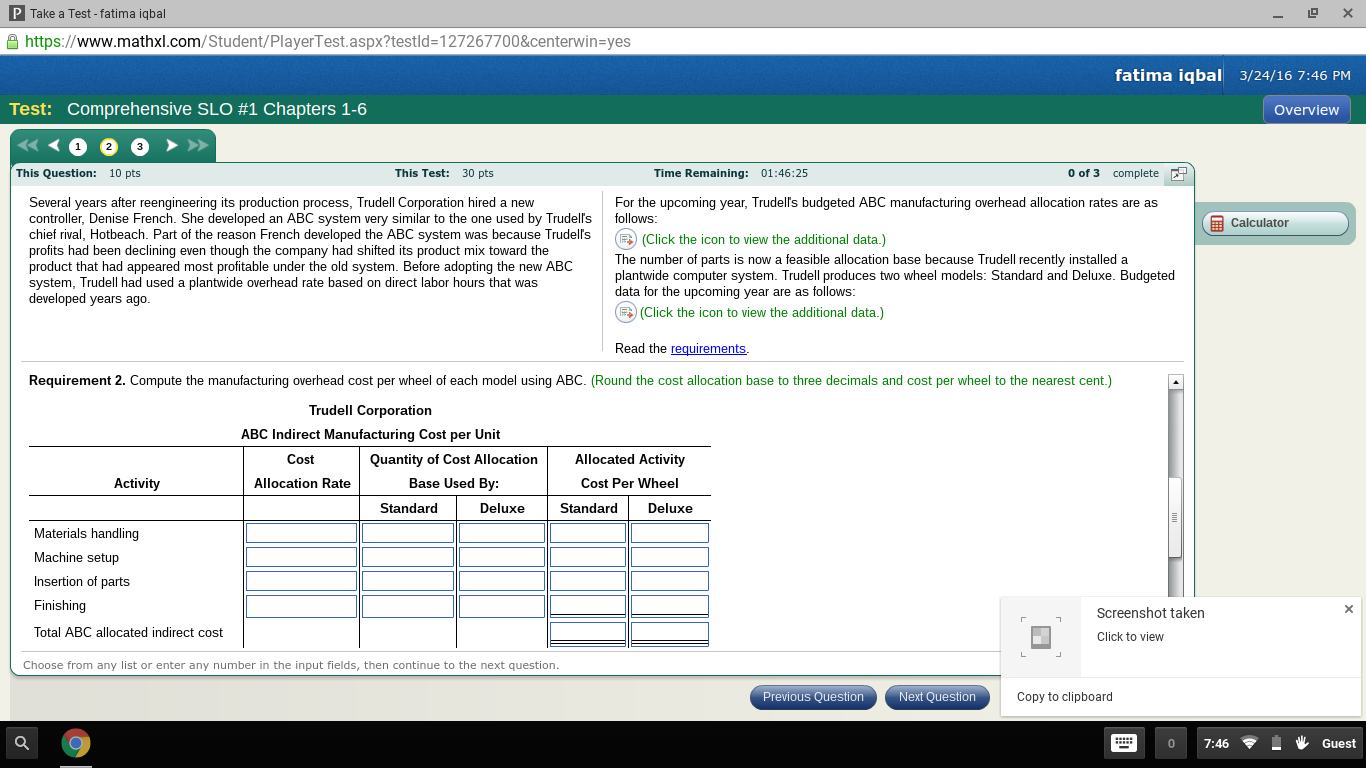
Task: Open the Chrome browser from the taskbar
Action: (75, 743)
